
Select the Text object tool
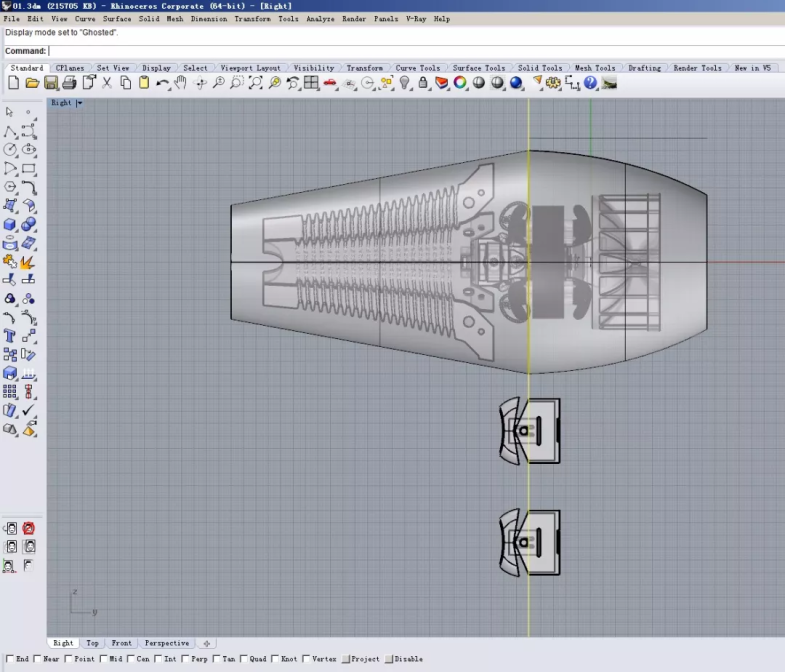[x=10, y=336]
